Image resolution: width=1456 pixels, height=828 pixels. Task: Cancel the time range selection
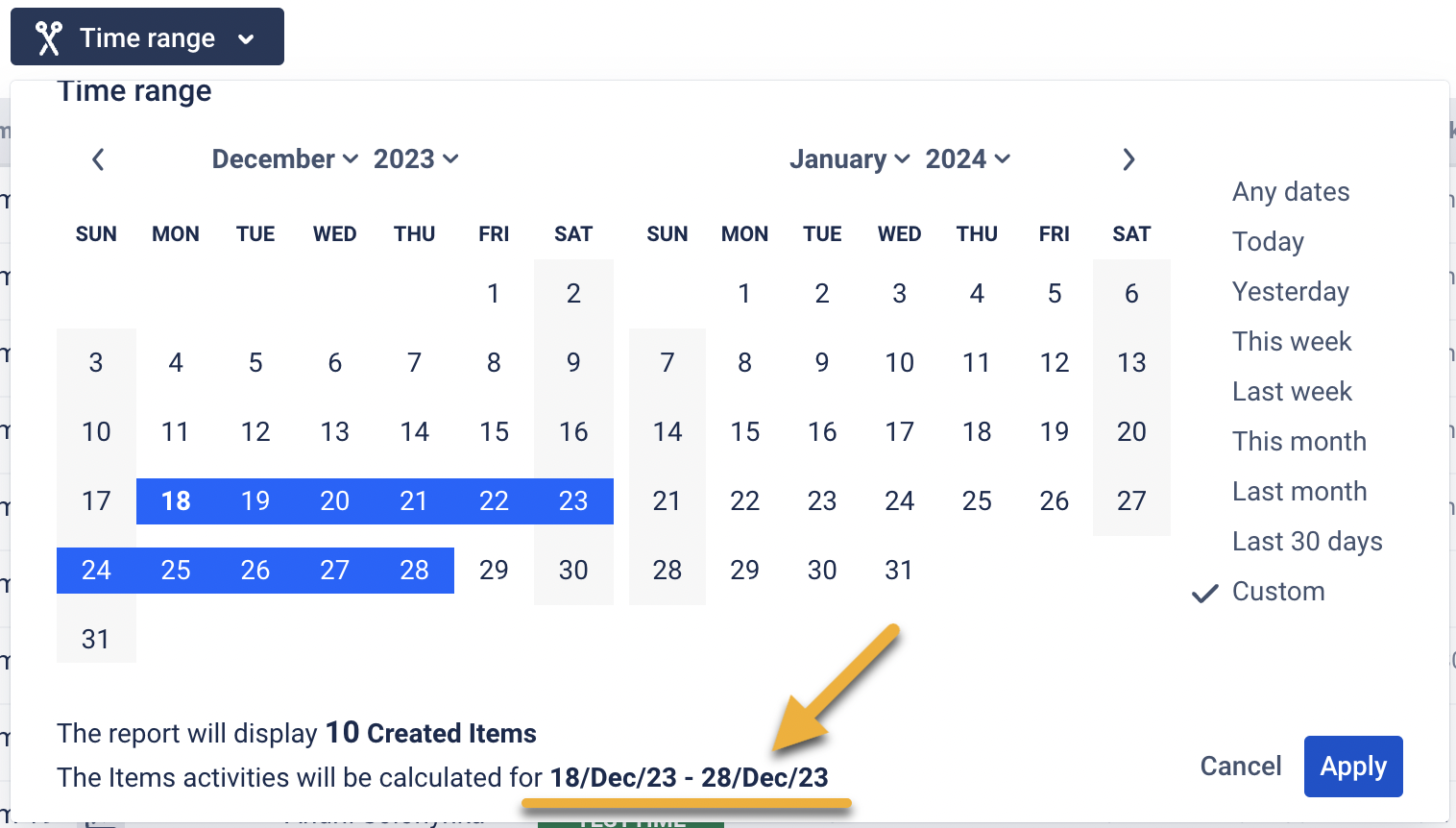(1240, 767)
